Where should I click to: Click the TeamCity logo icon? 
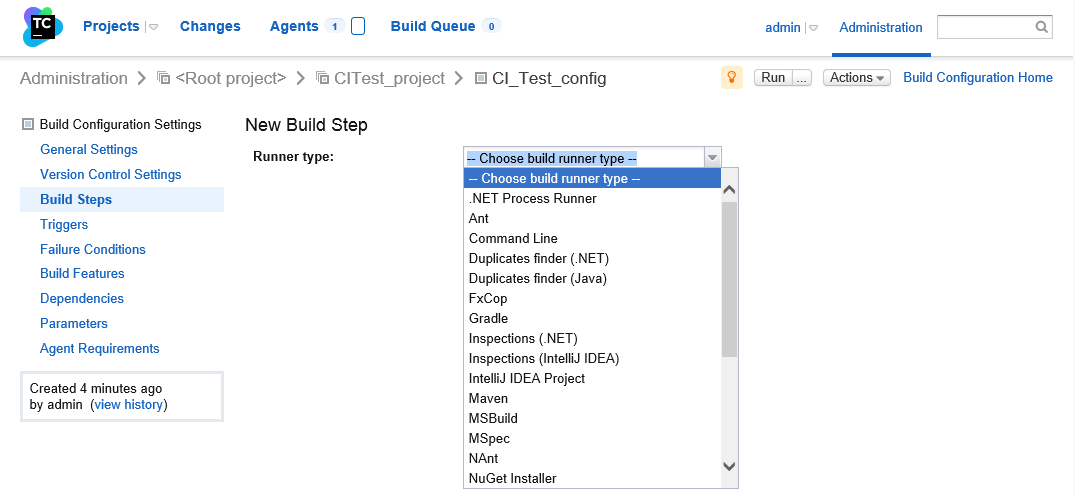(x=43, y=27)
